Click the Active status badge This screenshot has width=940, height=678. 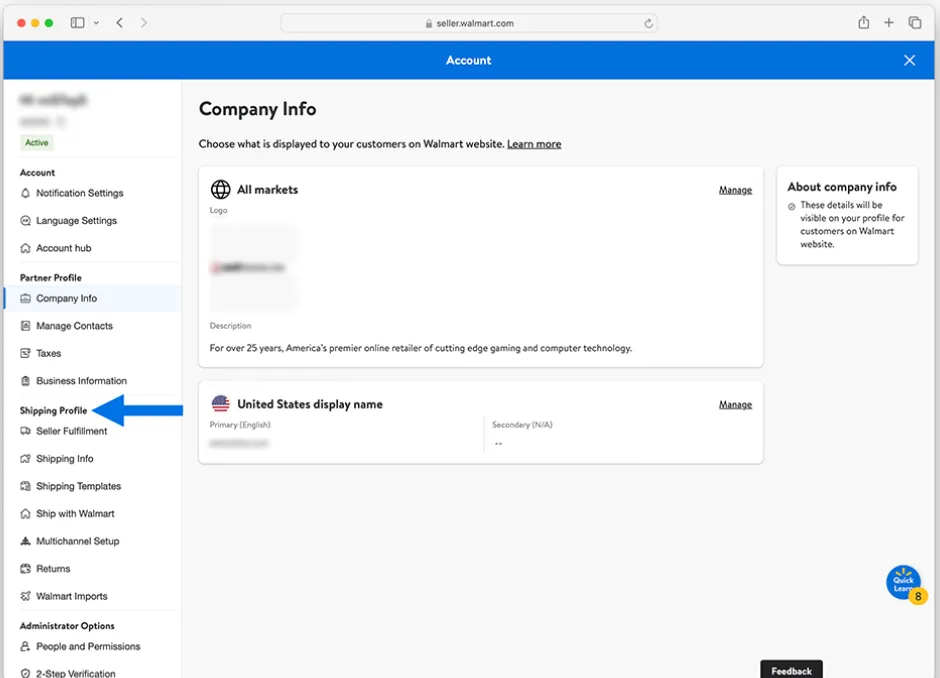(37, 143)
